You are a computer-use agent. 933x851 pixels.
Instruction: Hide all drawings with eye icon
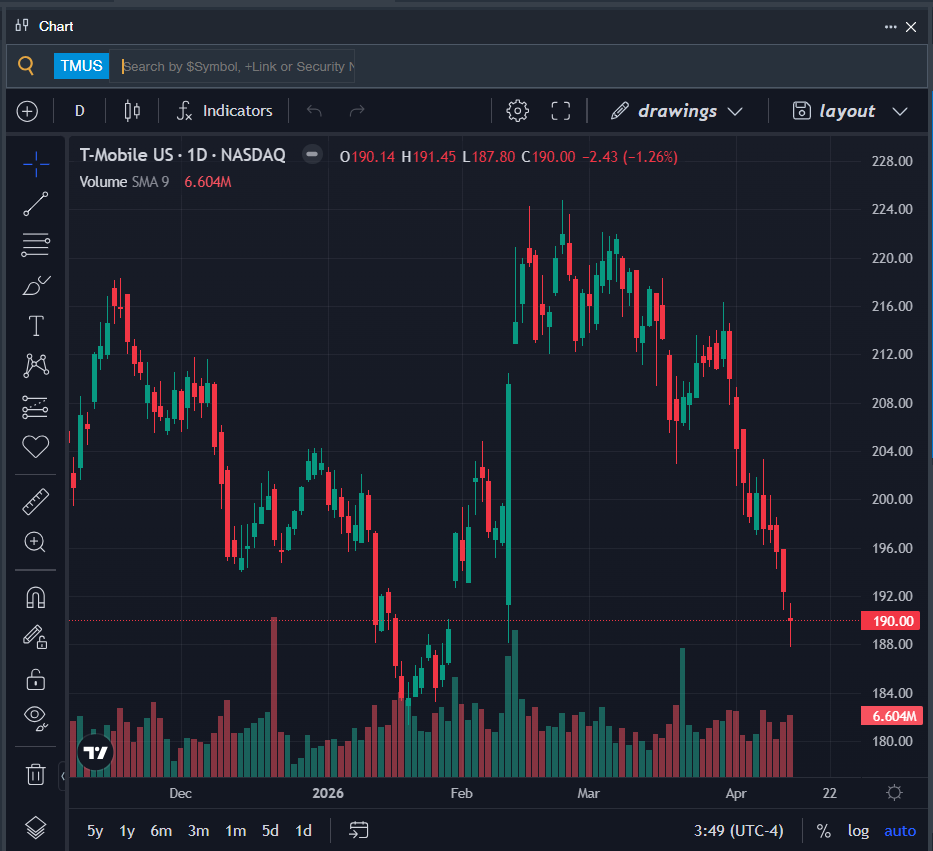click(36, 717)
